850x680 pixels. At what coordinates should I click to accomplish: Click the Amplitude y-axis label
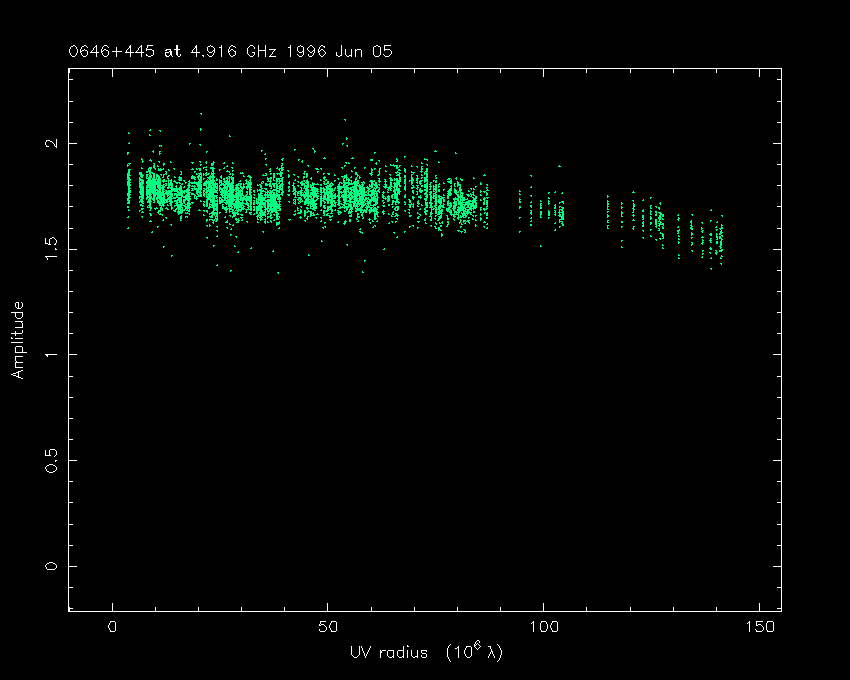pos(17,340)
